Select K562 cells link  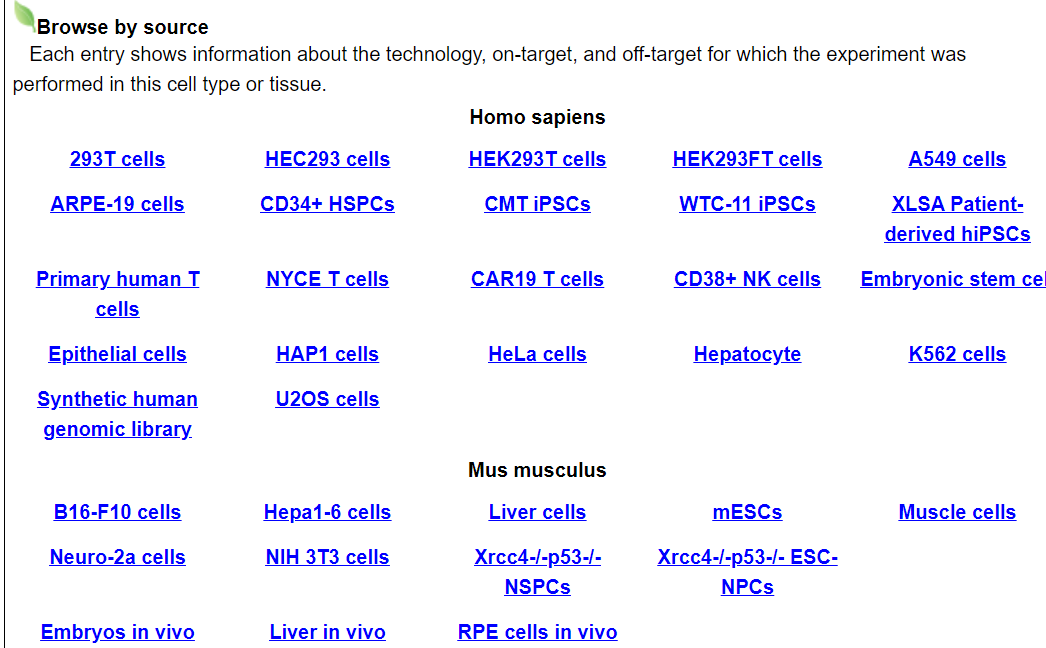(957, 354)
